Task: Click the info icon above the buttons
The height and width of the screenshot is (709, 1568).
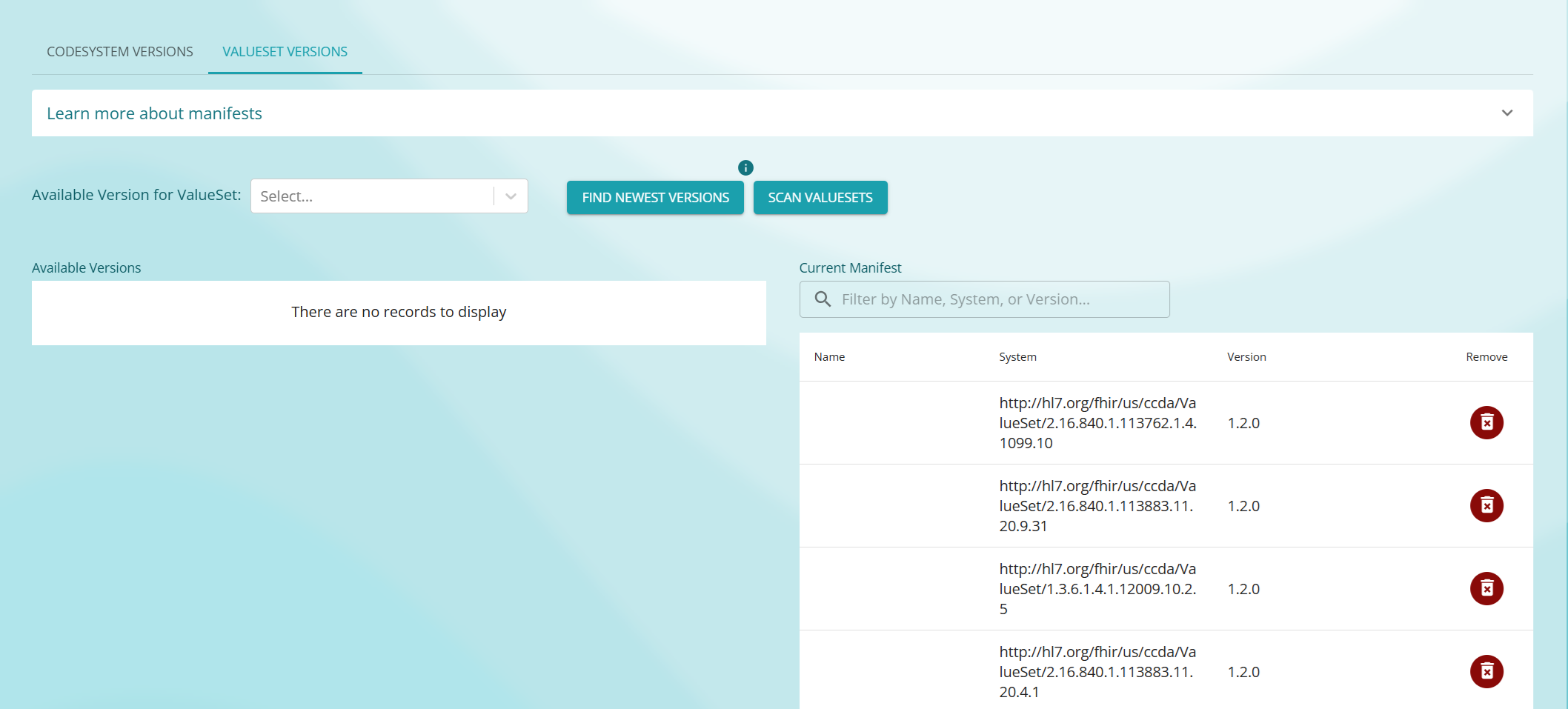Action: coord(745,168)
